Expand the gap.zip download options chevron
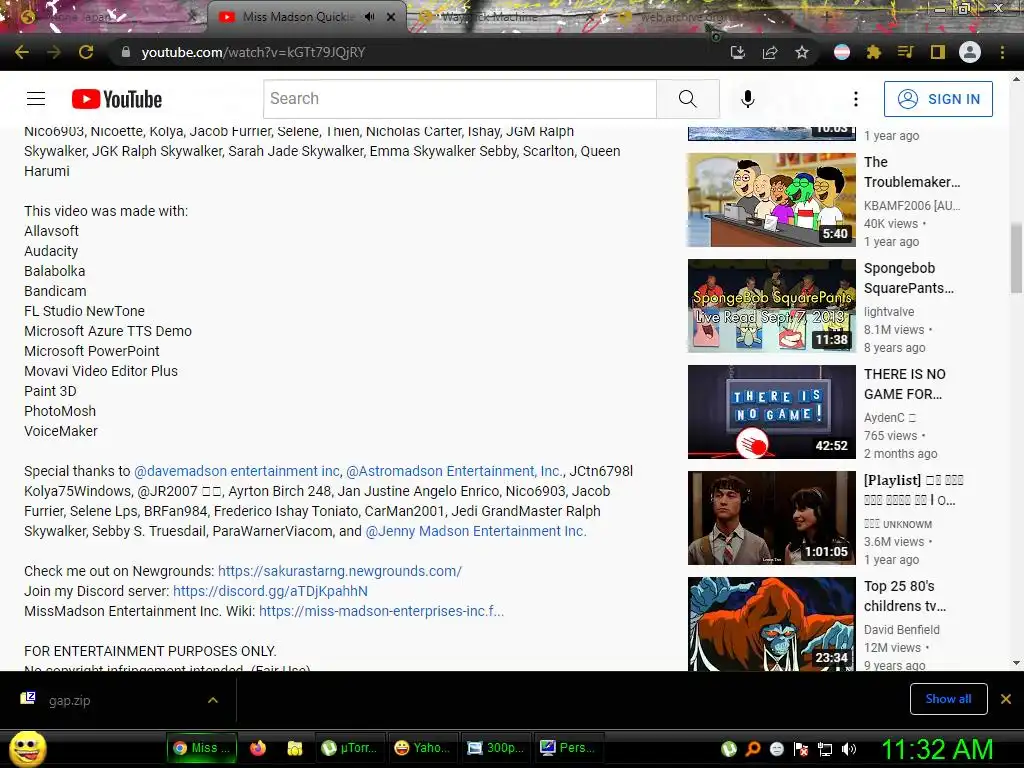This screenshot has width=1024, height=768. [212, 700]
